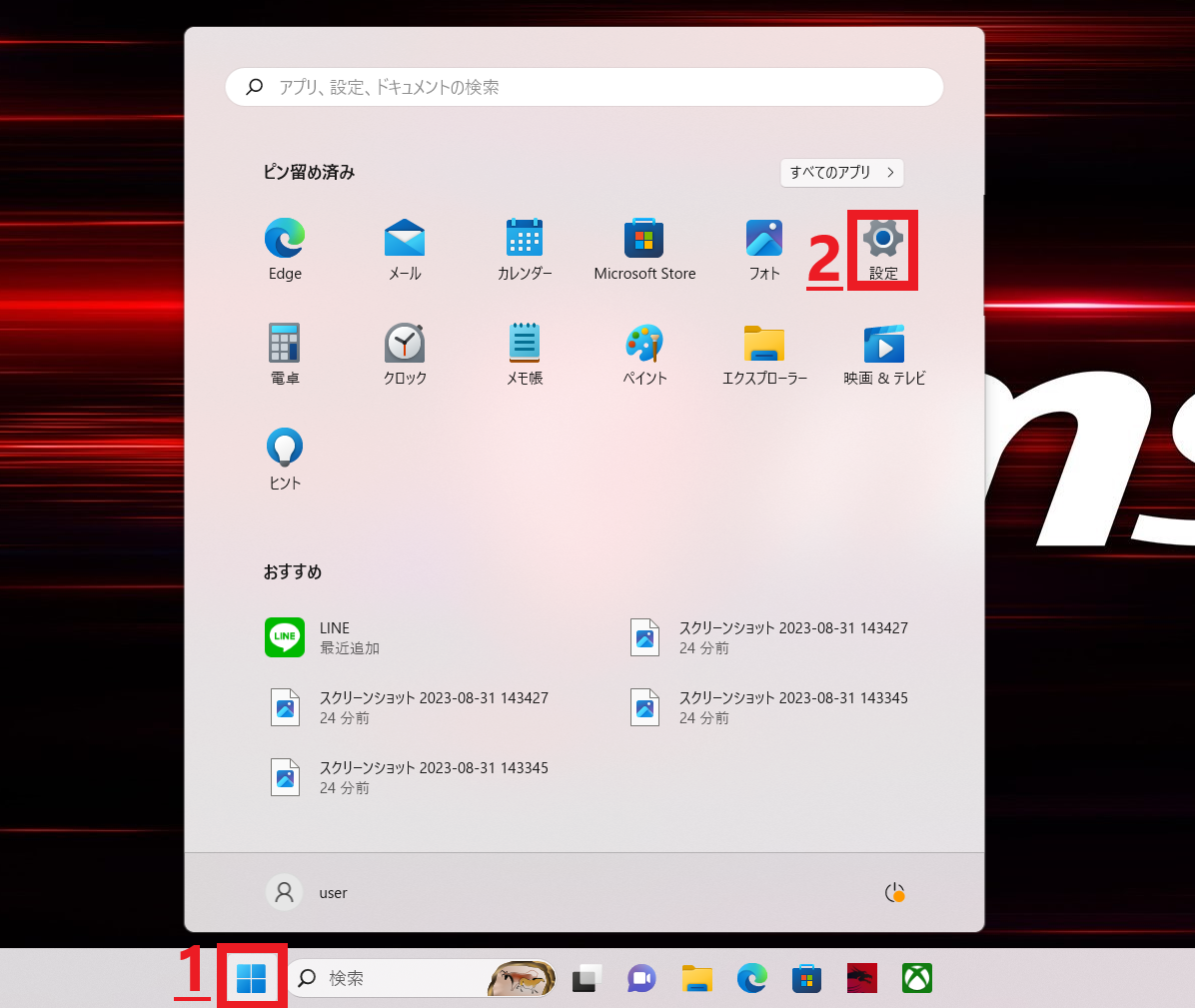Screen dimensions: 1195x1008
Task: Open the power options button
Action: (x=894, y=893)
